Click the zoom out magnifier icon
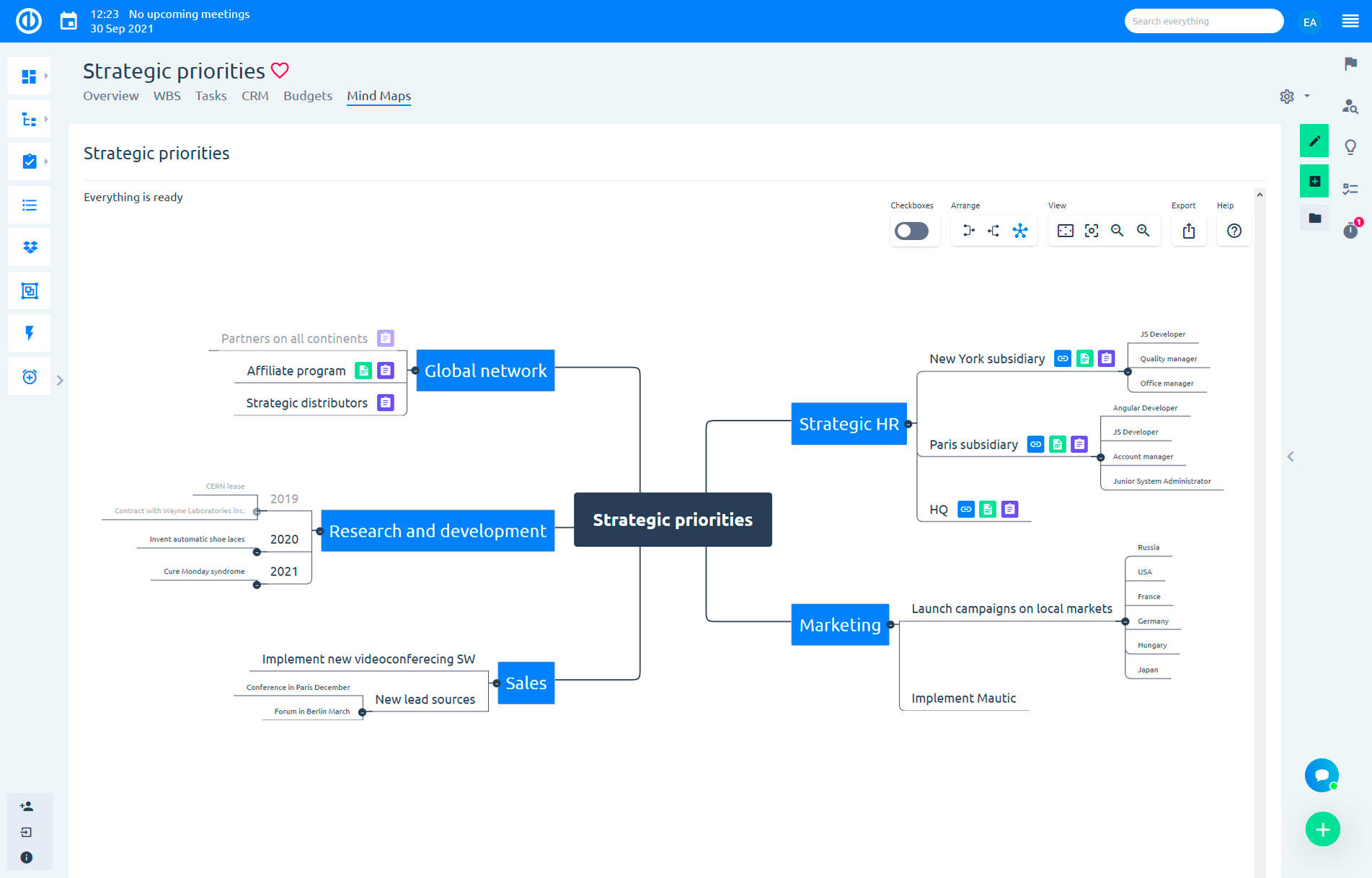1372x878 pixels. pos(1117,231)
